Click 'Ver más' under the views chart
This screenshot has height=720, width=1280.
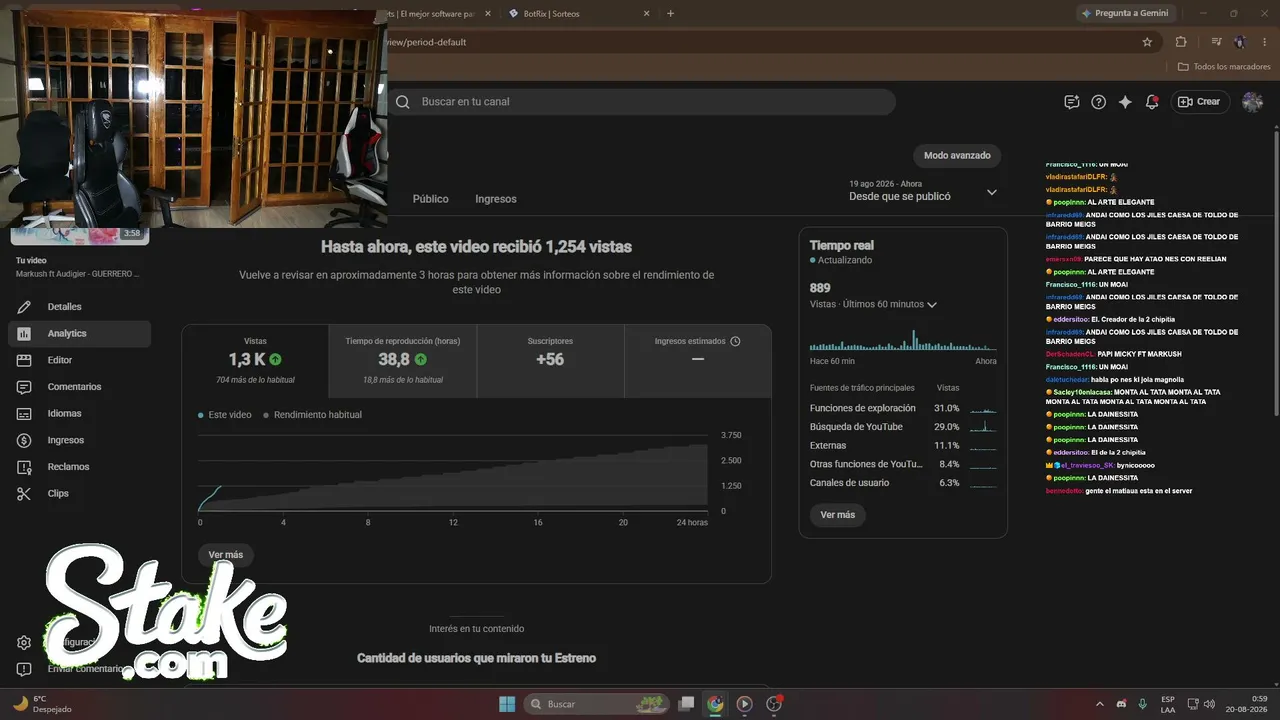[226, 555]
